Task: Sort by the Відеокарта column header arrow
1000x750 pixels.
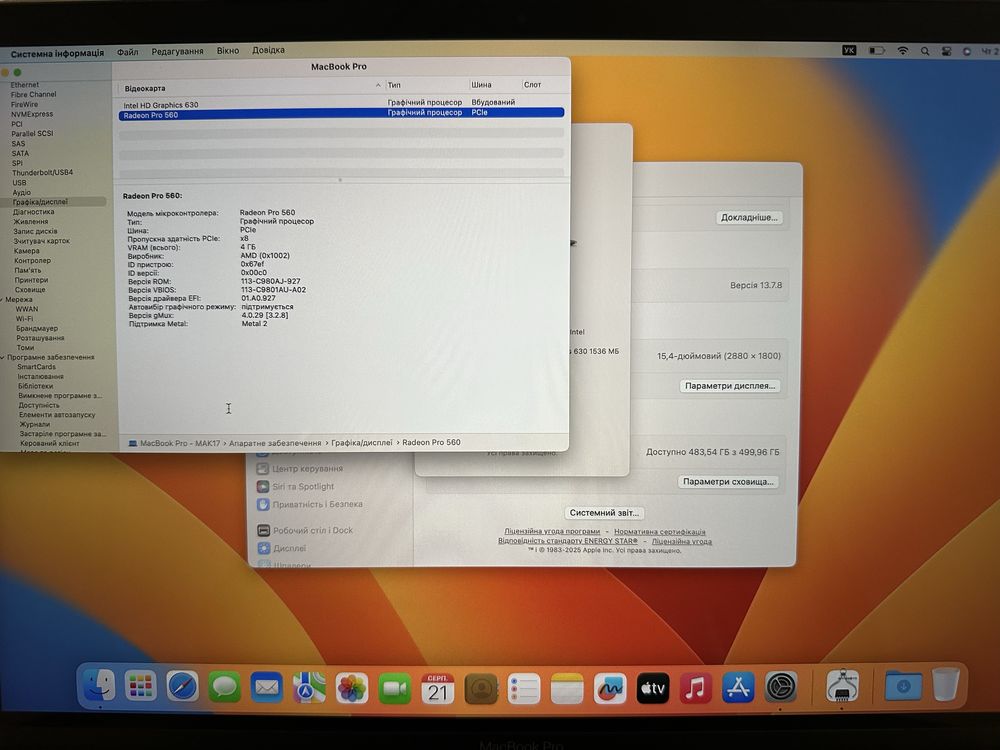Action: click(378, 85)
